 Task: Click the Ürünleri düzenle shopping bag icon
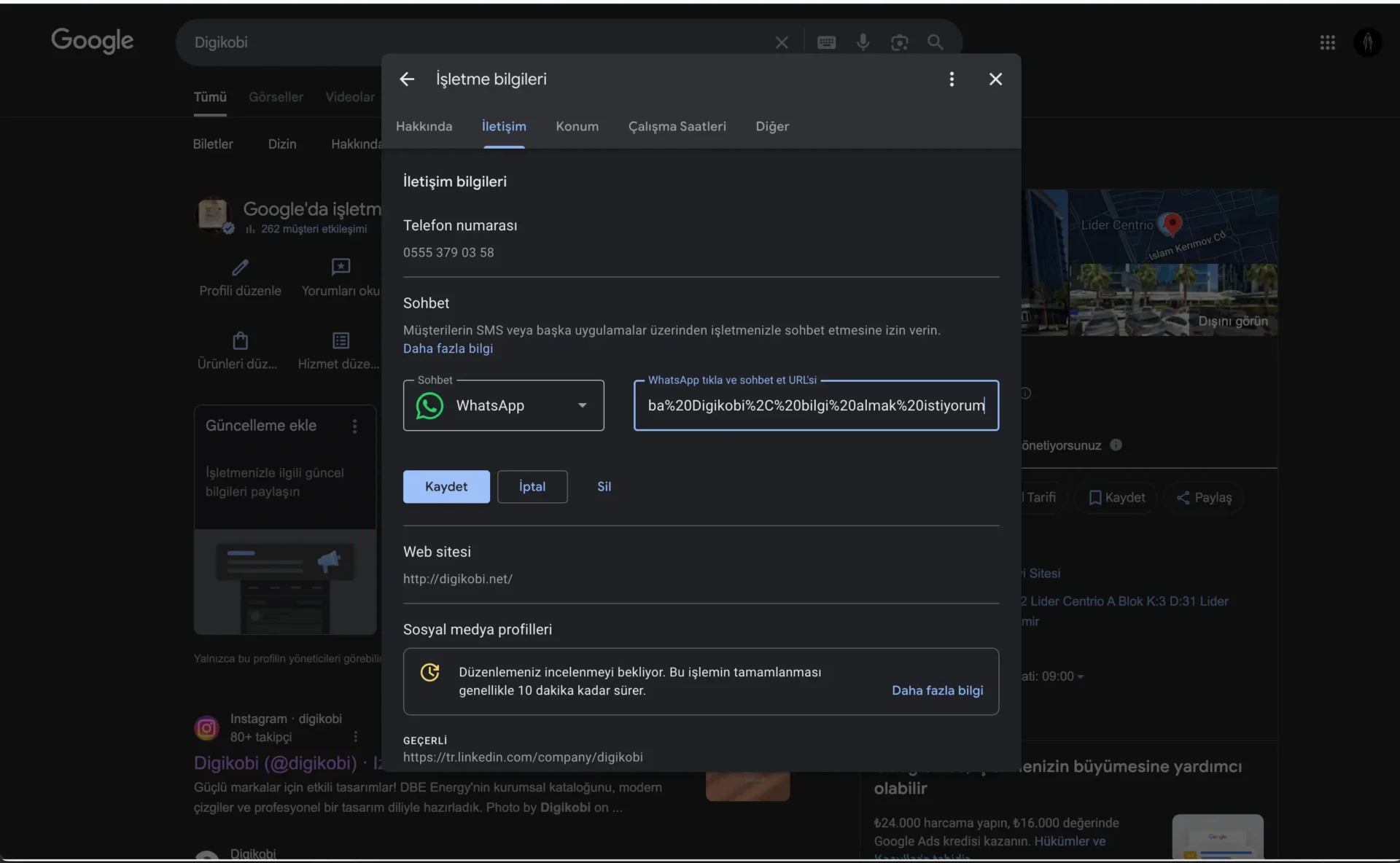(x=240, y=340)
